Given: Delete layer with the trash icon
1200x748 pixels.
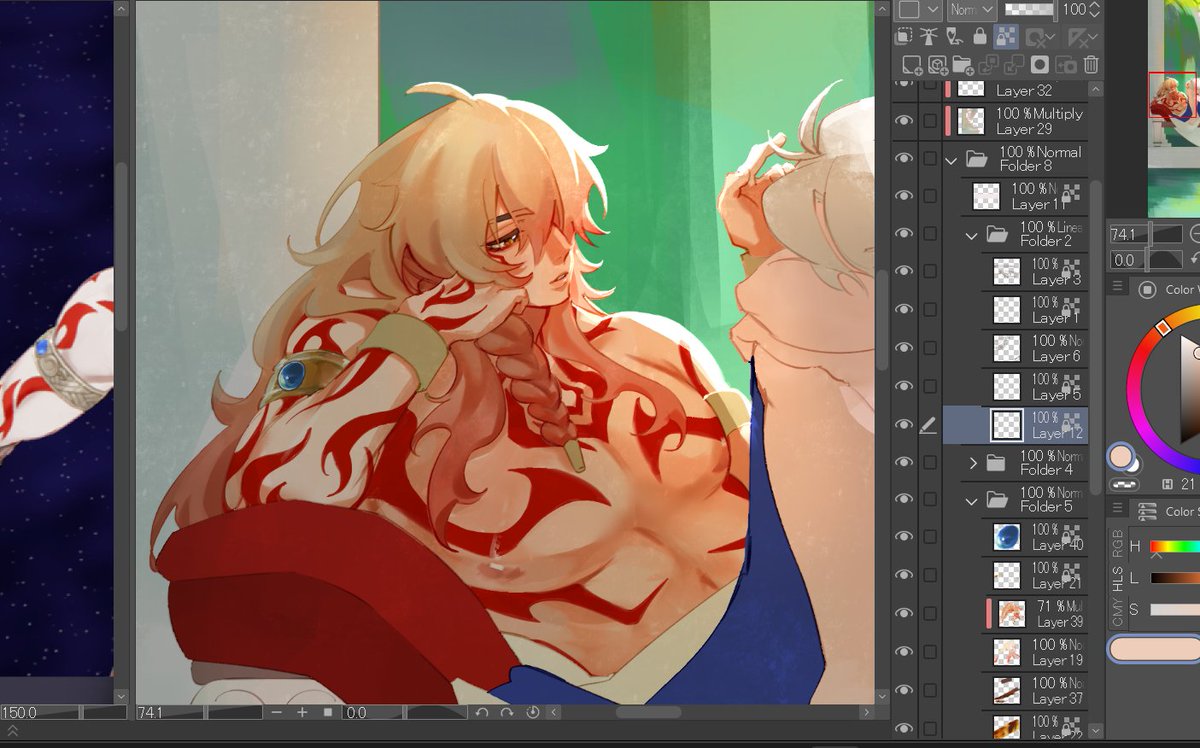Looking at the screenshot, I should coord(1091,65).
